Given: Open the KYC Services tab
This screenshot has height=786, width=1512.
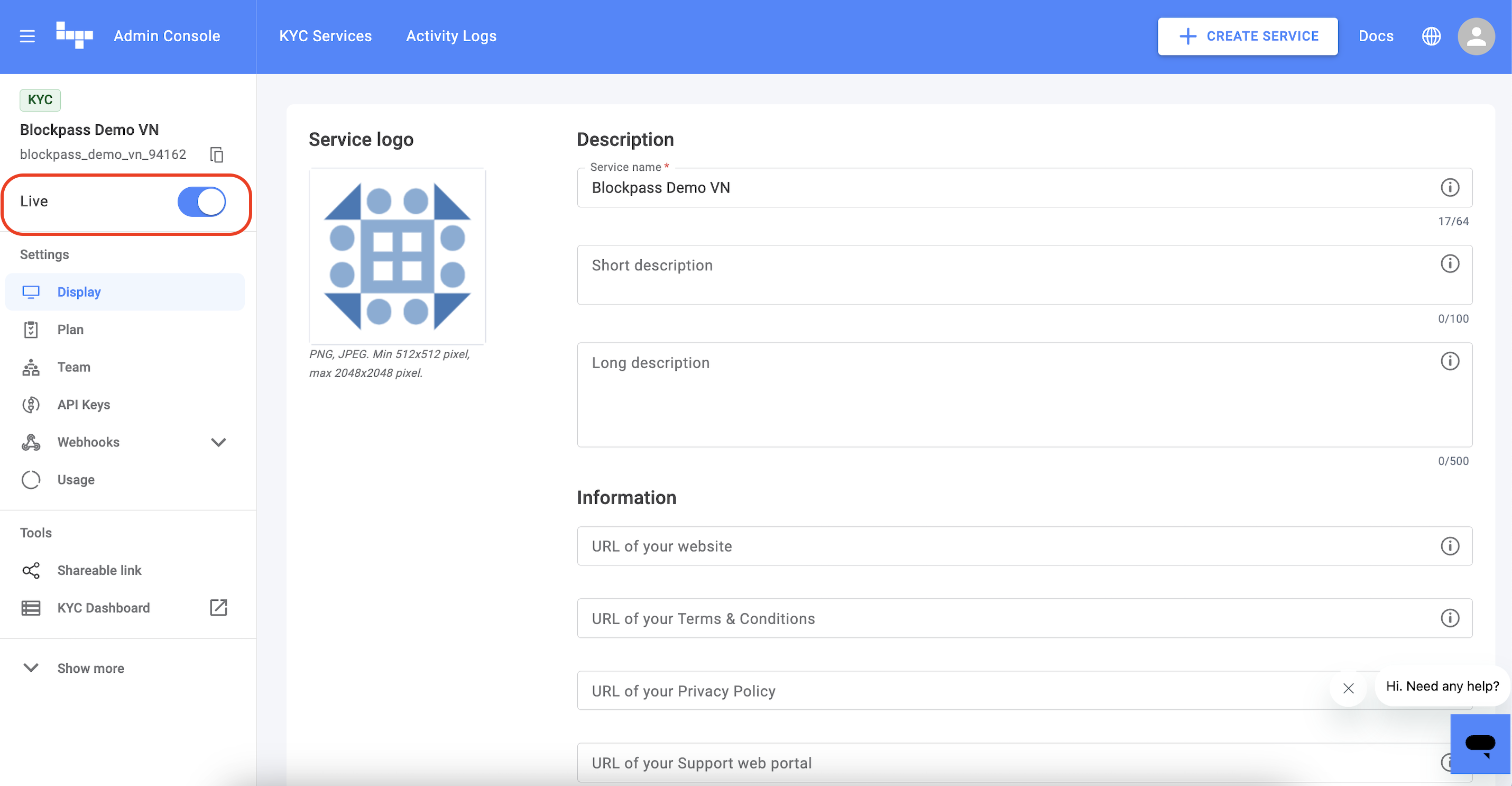Looking at the screenshot, I should click(x=325, y=36).
